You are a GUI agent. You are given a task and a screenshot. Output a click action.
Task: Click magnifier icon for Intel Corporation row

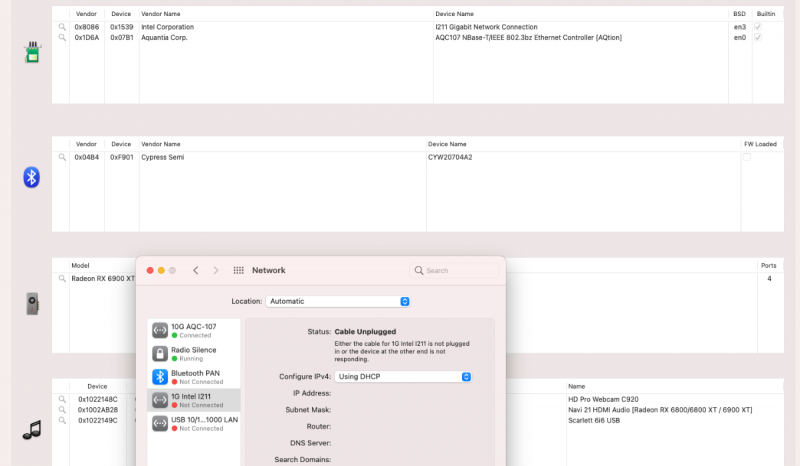click(x=62, y=27)
